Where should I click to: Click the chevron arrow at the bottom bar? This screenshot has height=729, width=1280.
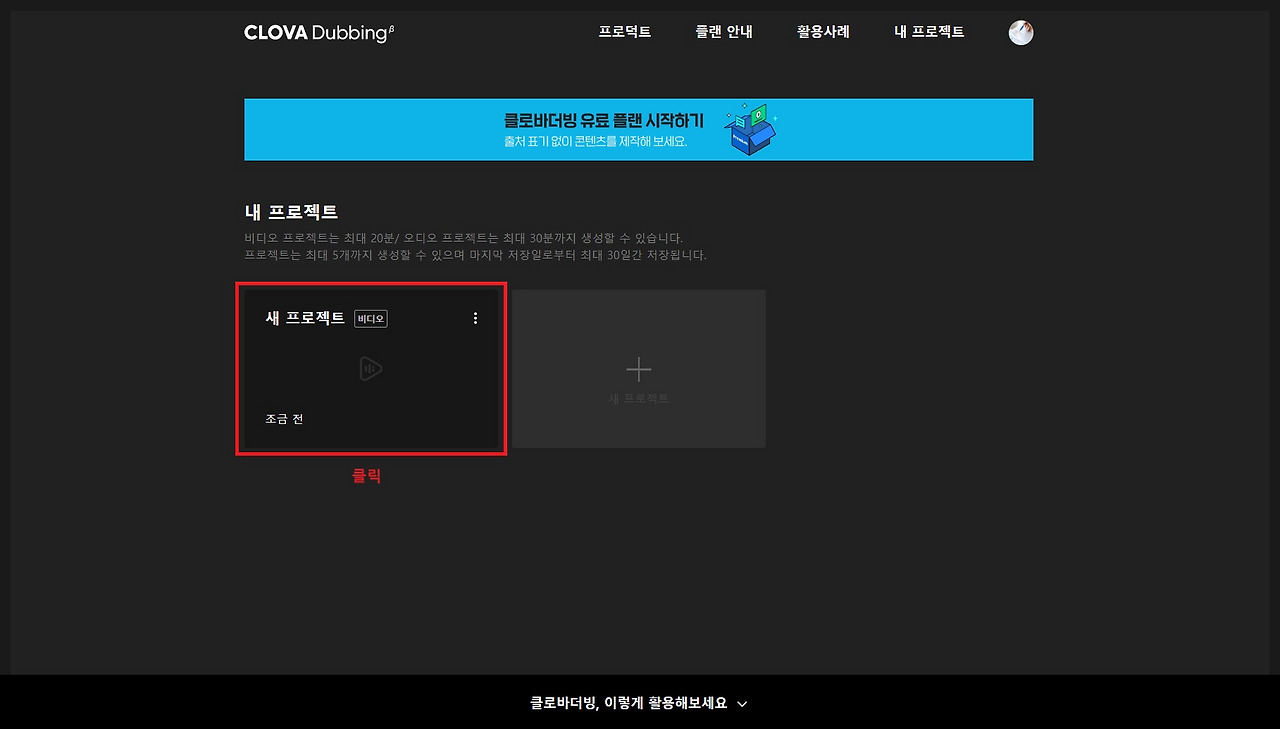(x=740, y=704)
